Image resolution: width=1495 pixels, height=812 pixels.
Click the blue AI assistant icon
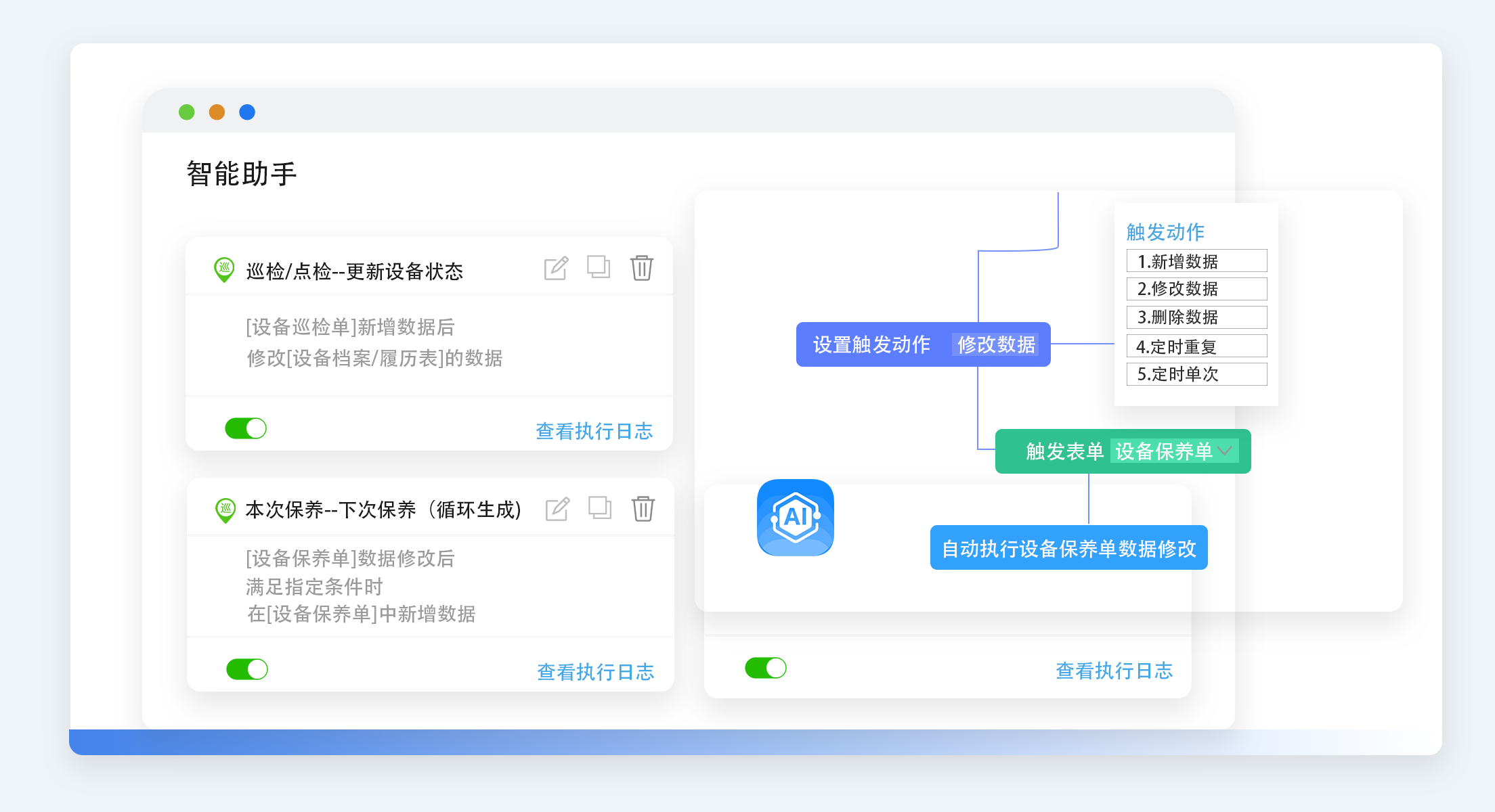click(795, 518)
